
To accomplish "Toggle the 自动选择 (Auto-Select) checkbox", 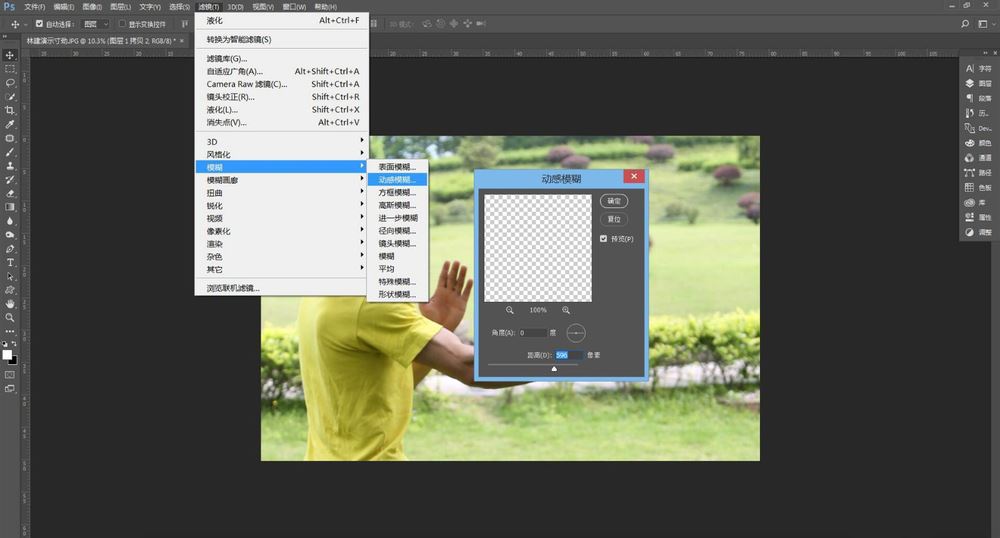I will tap(39, 23).
